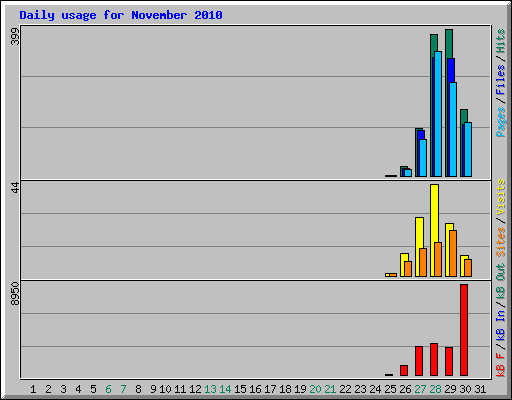This screenshot has width=512, height=400.
Task: Click the cyan Pages bar for day 29
Action: 453,129
